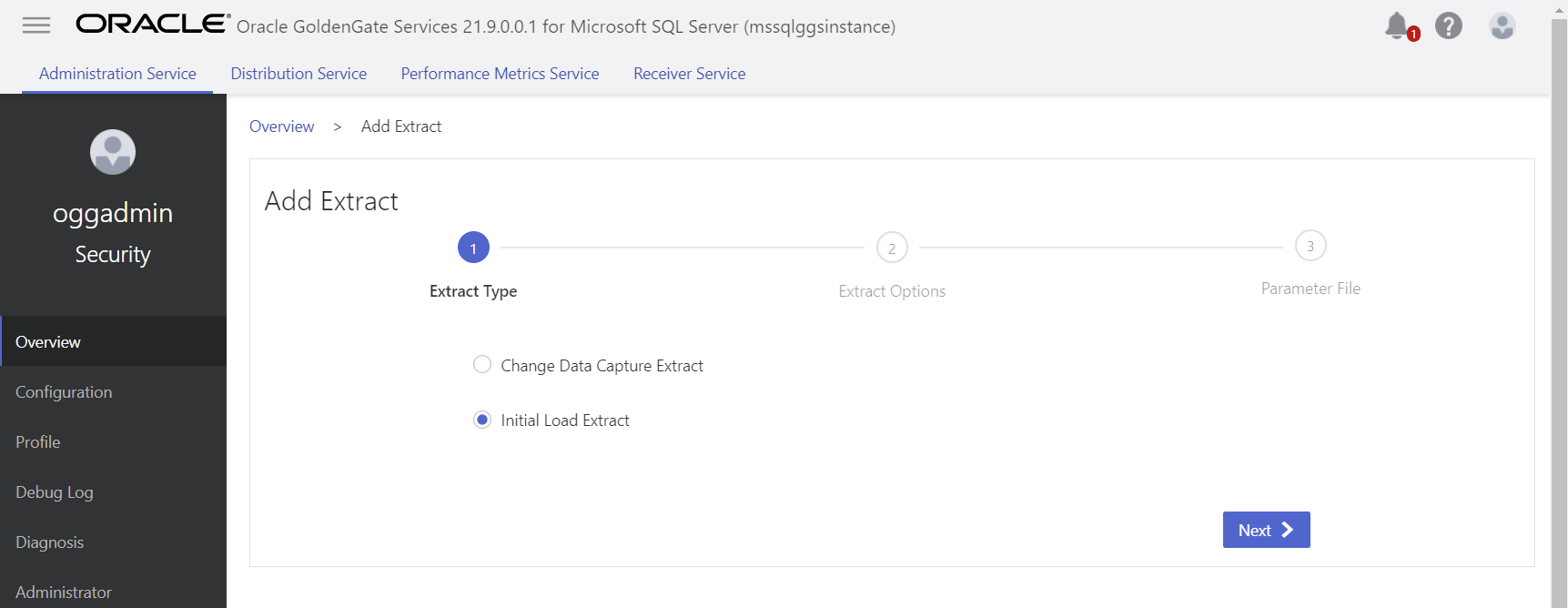Screen dimensions: 1568x608
Task: Open the notifications bell
Action: [x=1397, y=25]
